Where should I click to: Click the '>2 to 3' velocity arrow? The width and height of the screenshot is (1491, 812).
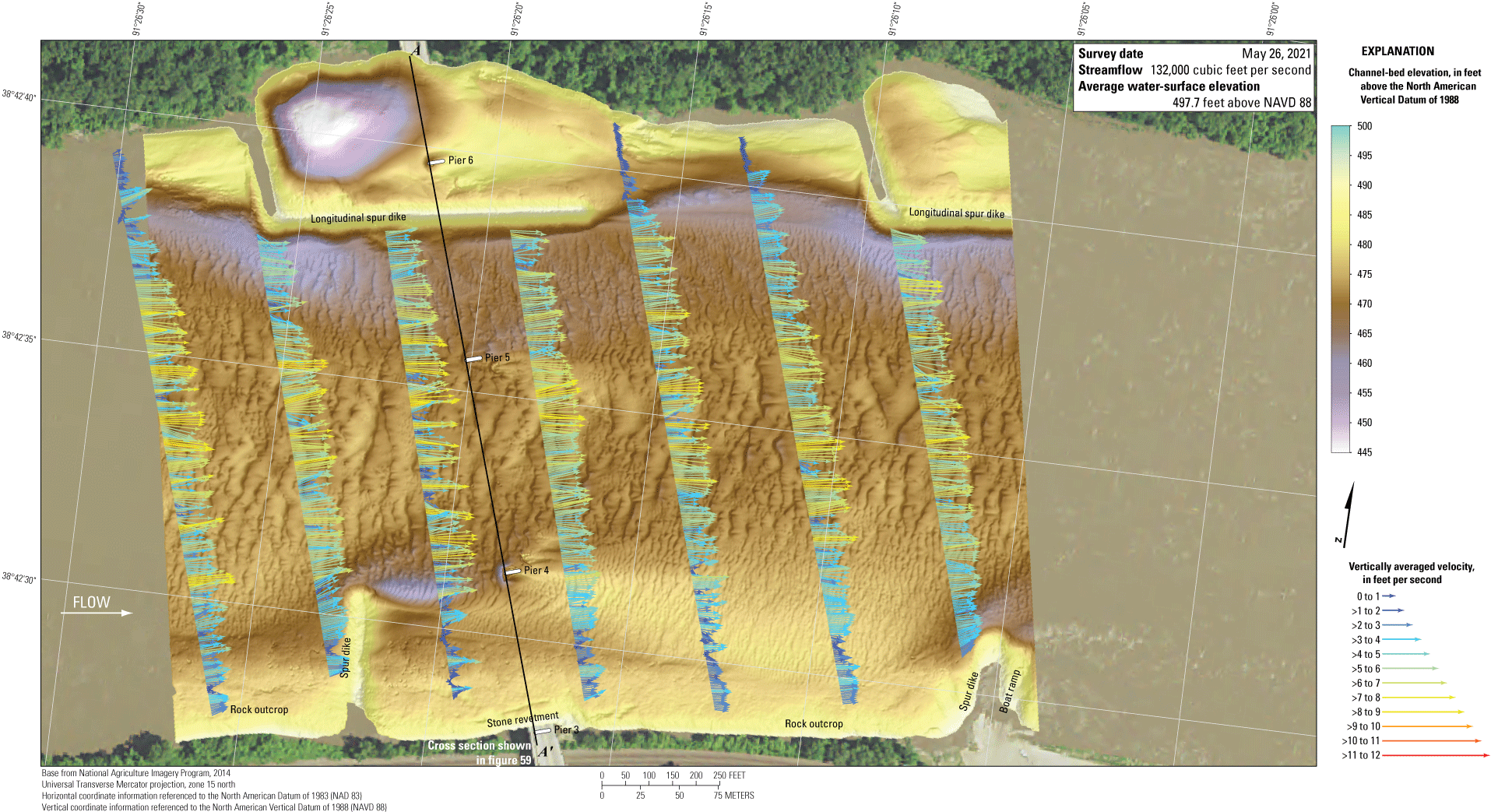1397,624
